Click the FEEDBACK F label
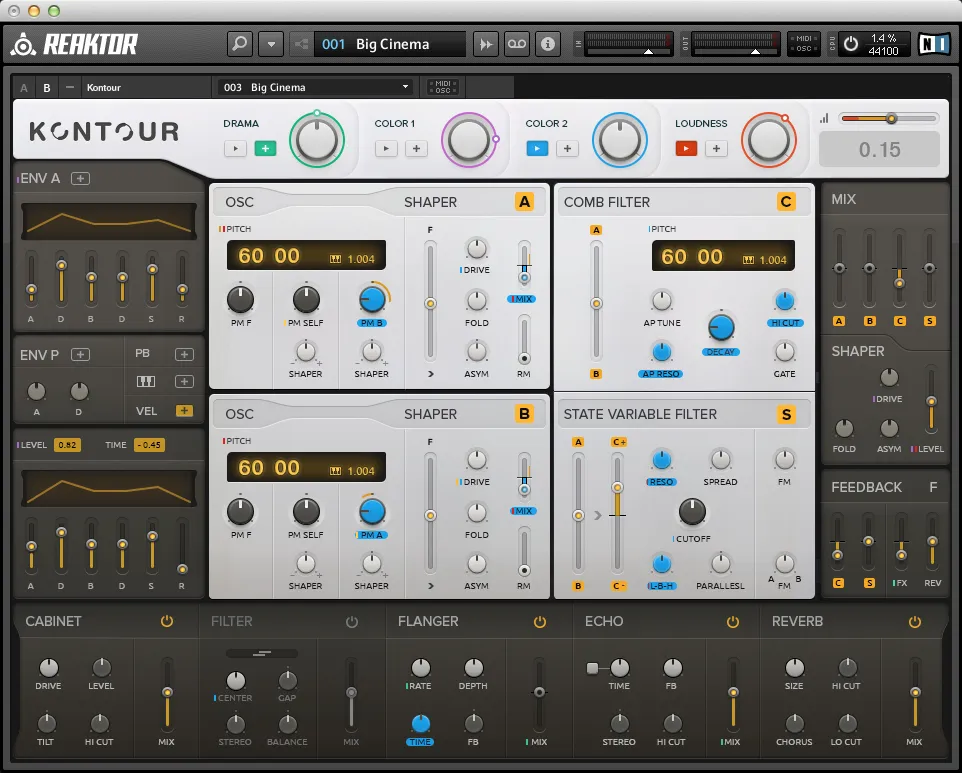The image size is (962, 773). click(x=933, y=487)
